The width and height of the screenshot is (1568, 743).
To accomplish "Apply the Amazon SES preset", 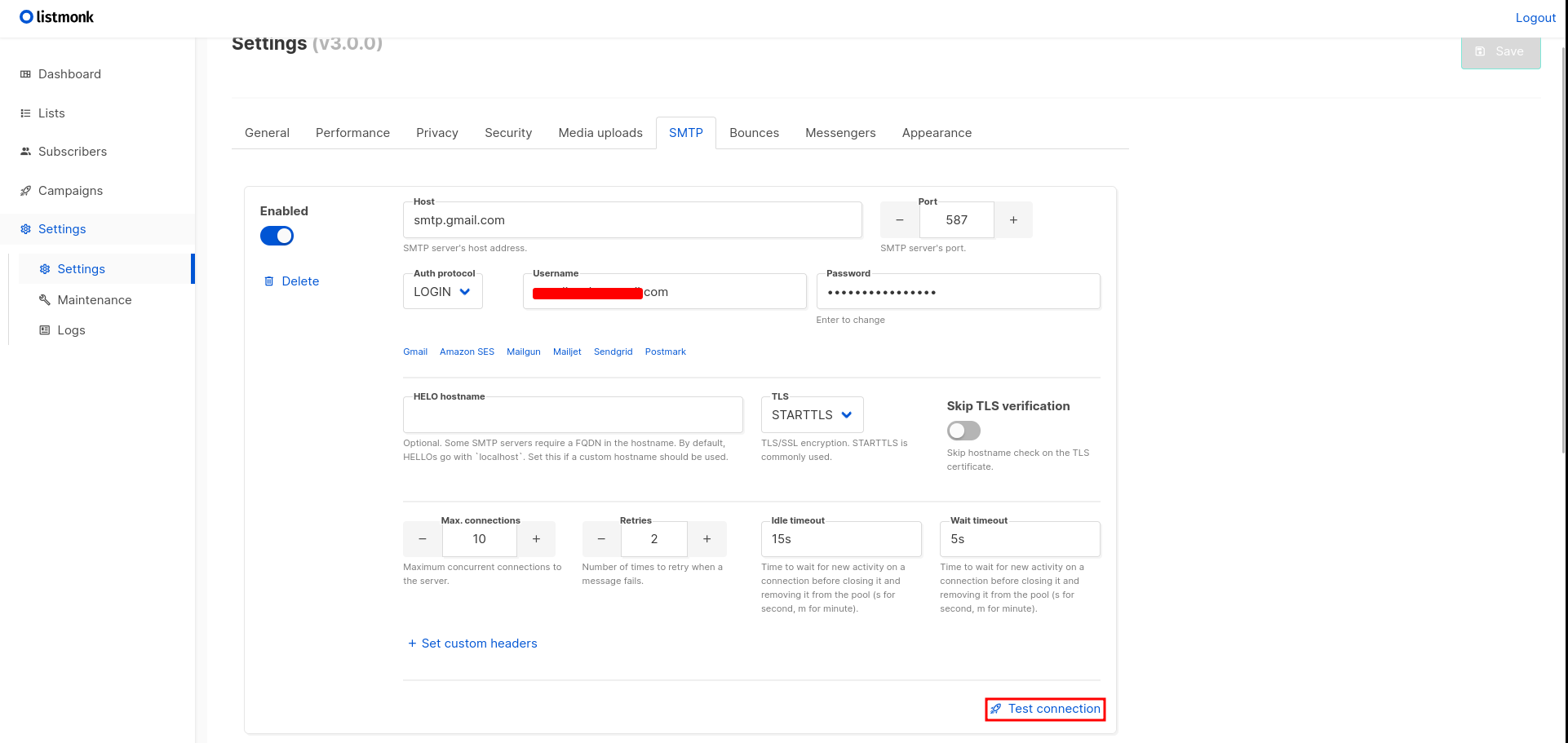I will (467, 352).
